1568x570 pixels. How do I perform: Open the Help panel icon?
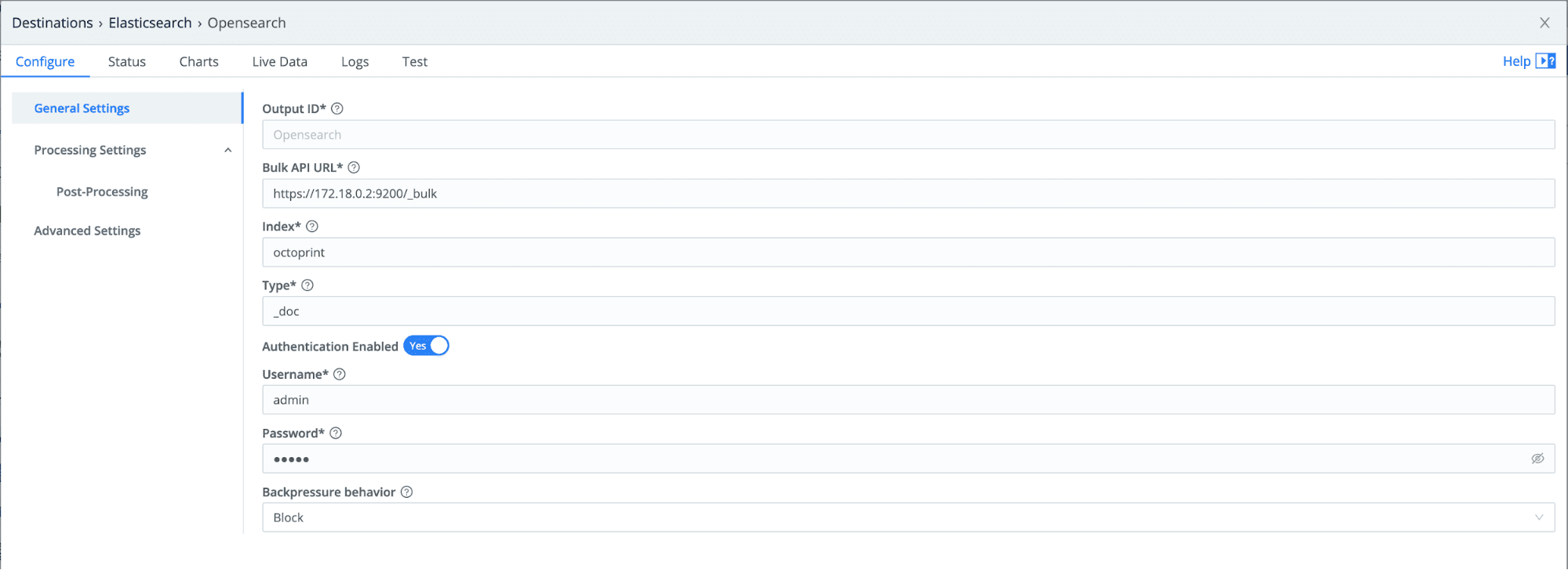coord(1545,61)
